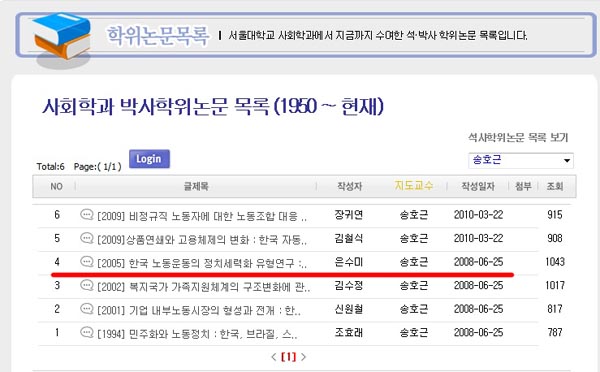Click author name 은수미

click(349, 262)
